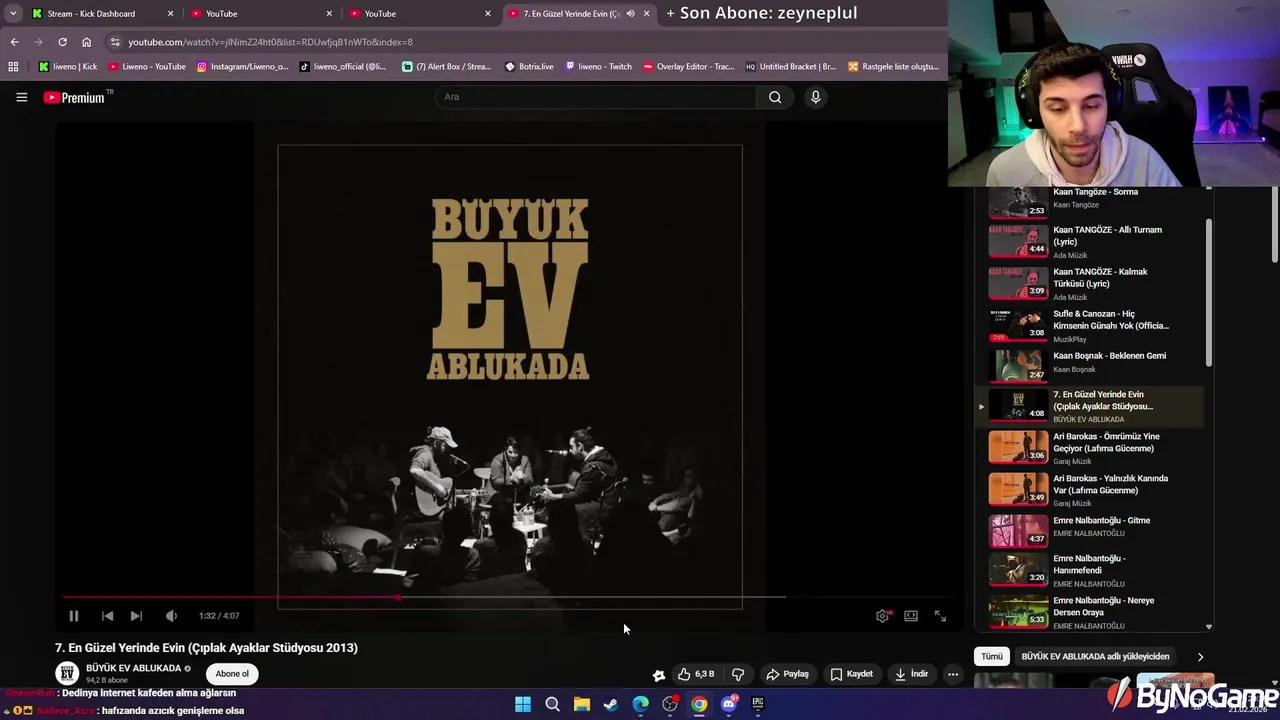
Task: Close the Stream - Kick Dashboard tab
Action: [170, 14]
